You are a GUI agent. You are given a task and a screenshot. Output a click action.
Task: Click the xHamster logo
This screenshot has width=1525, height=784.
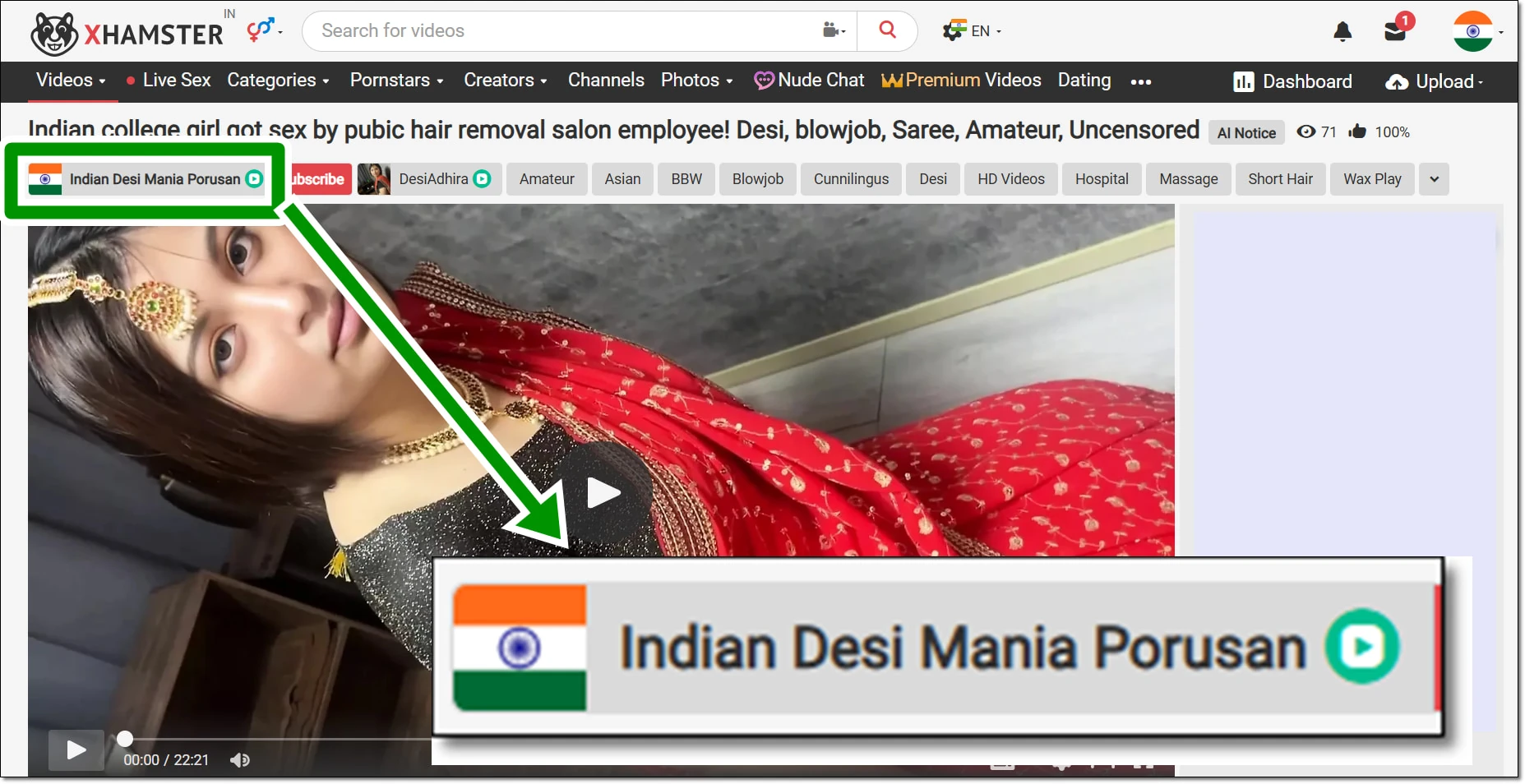pos(127,33)
